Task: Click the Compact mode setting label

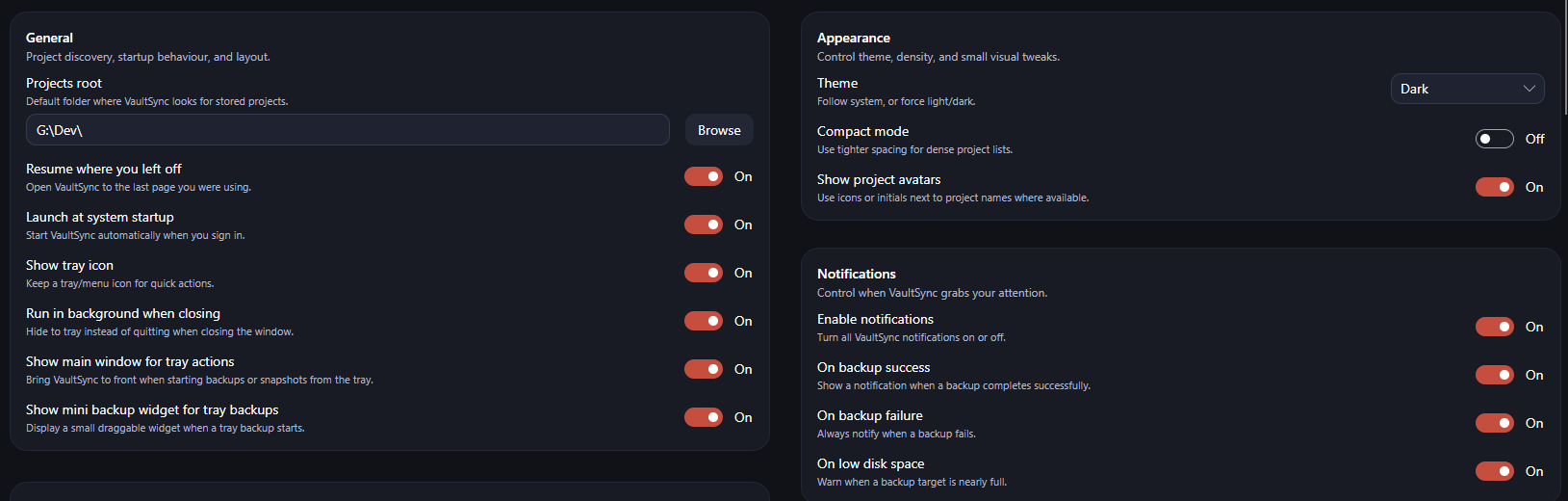Action: point(862,131)
